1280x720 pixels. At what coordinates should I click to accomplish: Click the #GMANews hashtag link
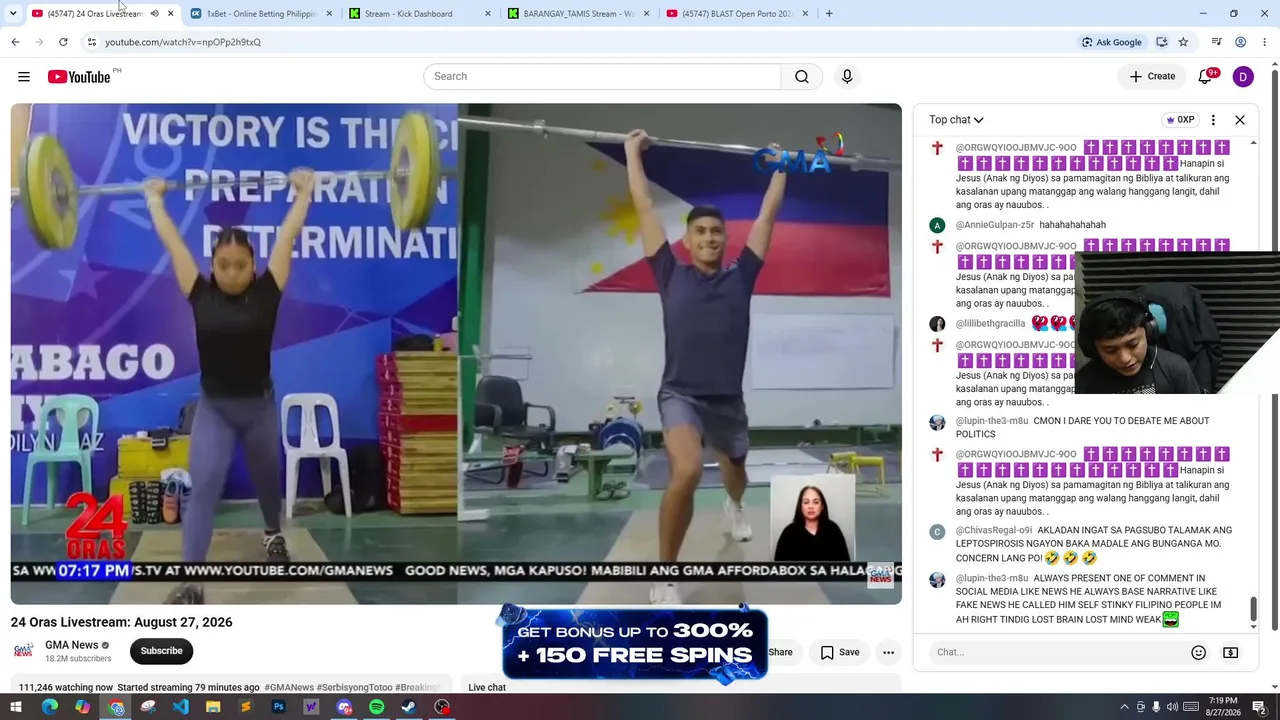click(x=289, y=688)
